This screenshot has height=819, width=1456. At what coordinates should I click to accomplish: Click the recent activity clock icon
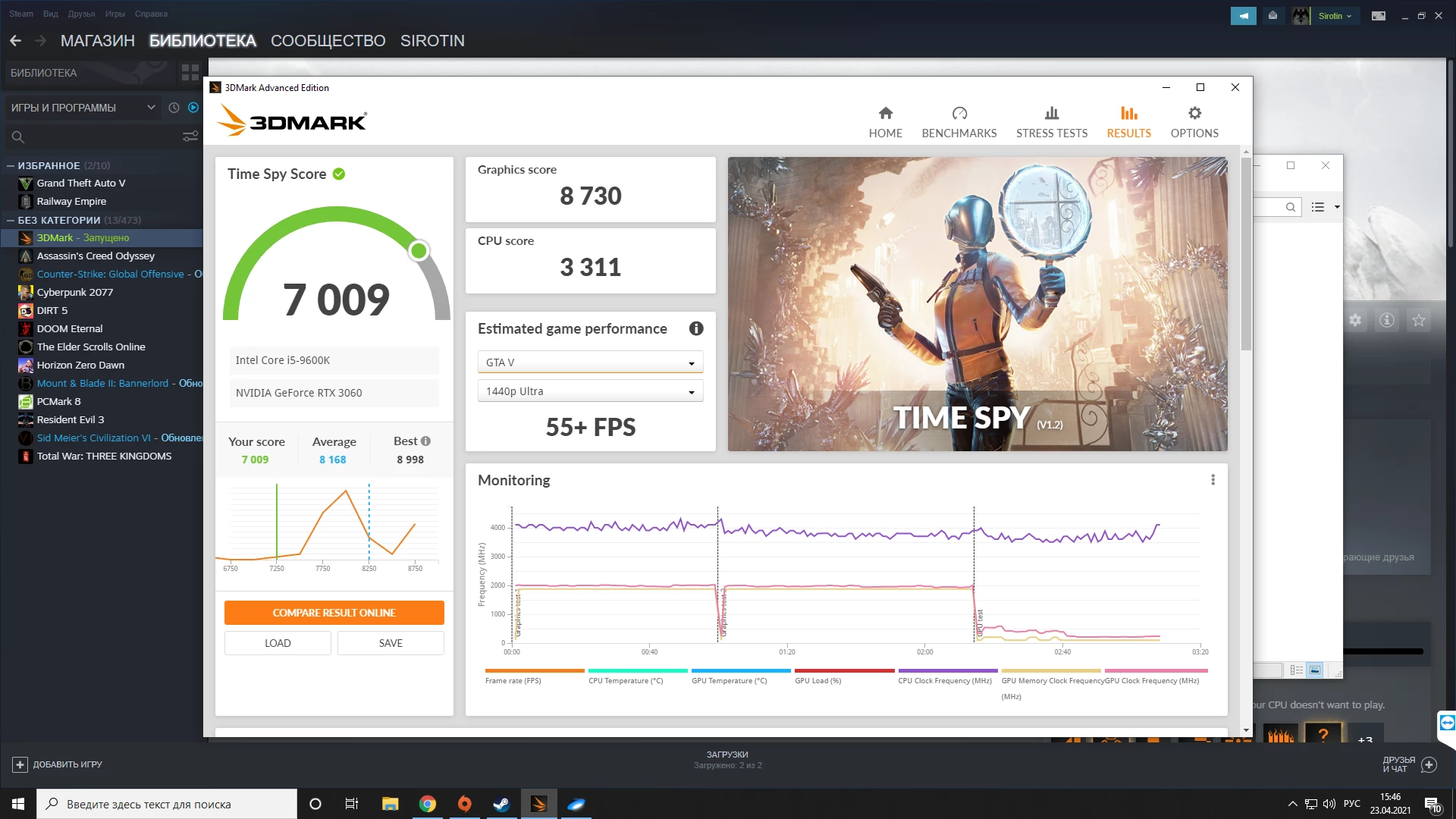[x=174, y=108]
